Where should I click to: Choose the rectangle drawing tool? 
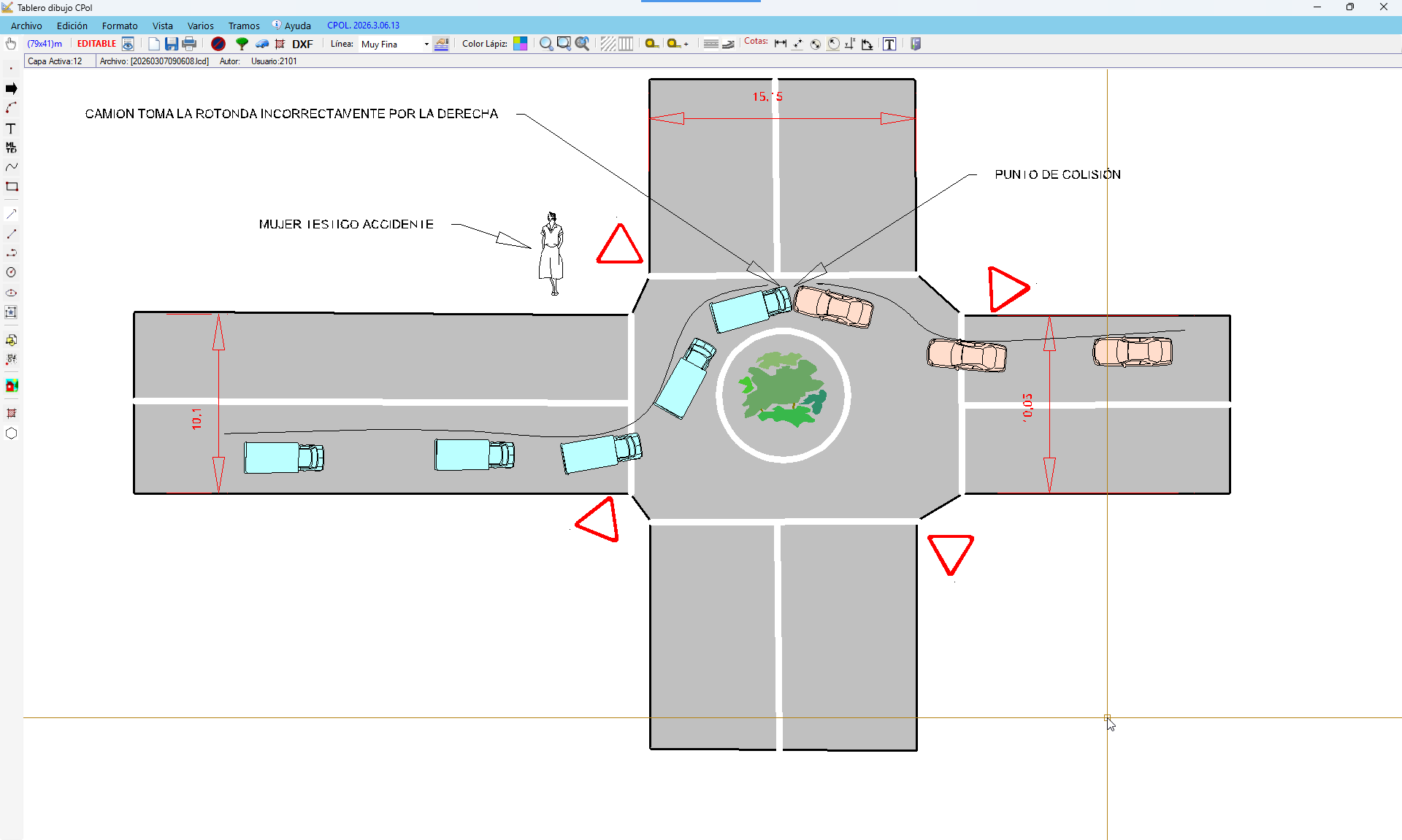[x=12, y=187]
